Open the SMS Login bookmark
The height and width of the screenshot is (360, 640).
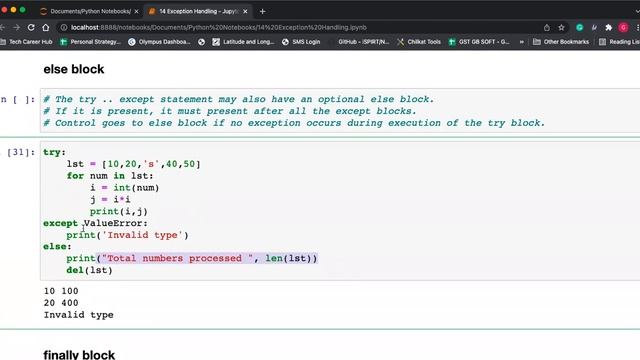[x=301, y=42]
